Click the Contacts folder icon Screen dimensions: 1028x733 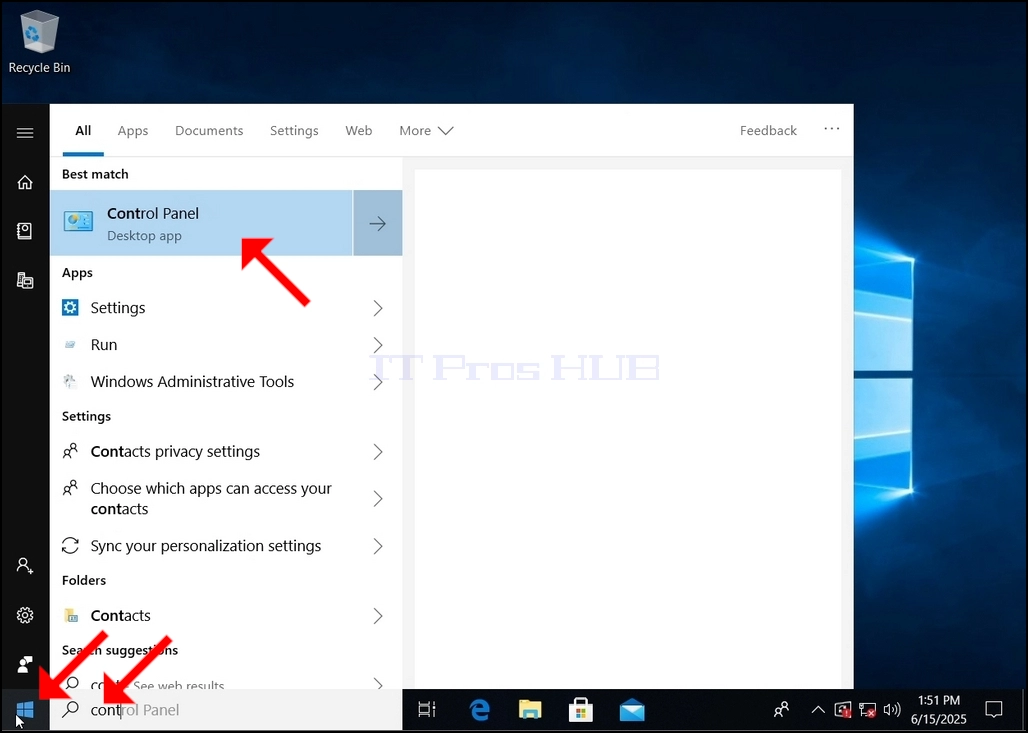70,615
